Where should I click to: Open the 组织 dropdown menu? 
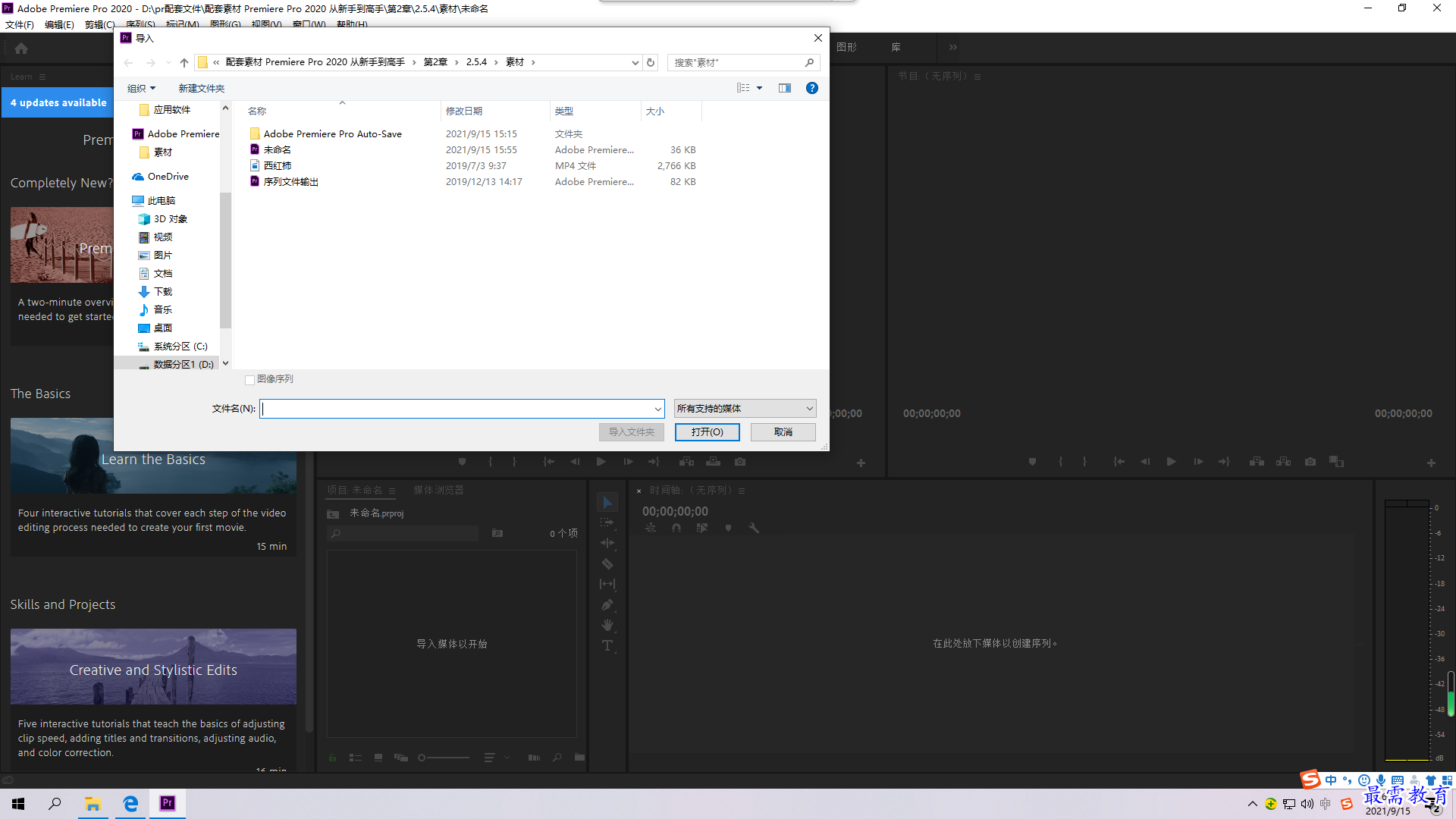point(141,89)
